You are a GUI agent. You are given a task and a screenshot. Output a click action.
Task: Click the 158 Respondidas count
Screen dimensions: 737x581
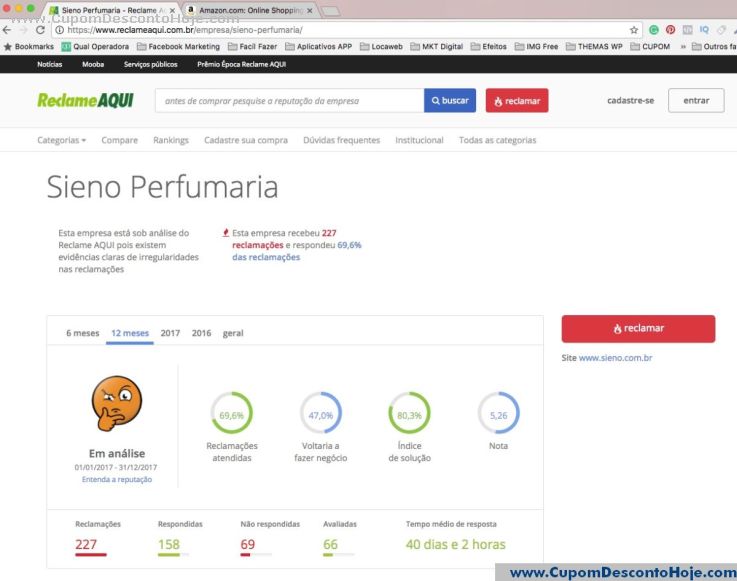point(169,544)
